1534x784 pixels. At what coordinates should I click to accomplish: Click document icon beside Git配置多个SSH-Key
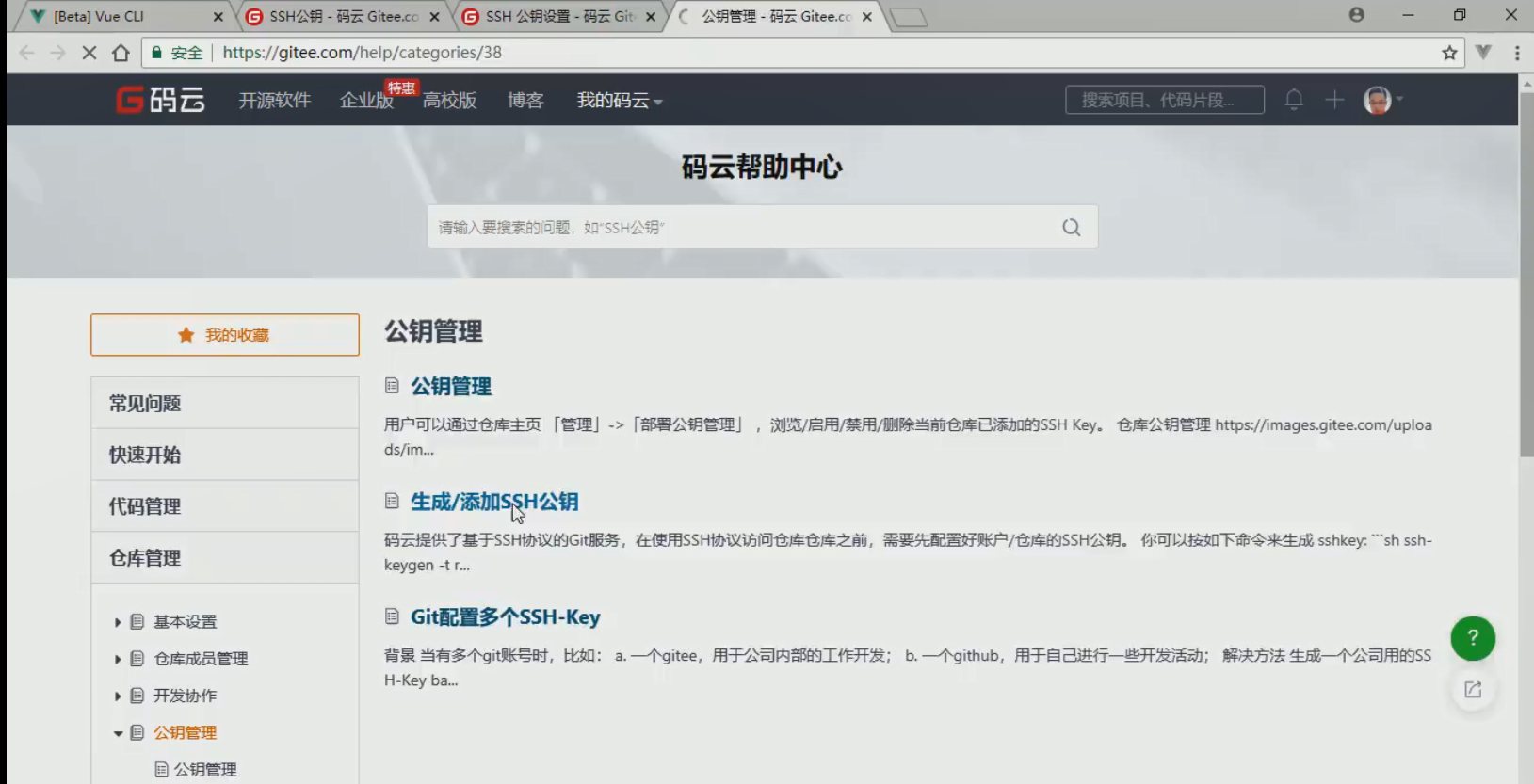pyautogui.click(x=392, y=616)
